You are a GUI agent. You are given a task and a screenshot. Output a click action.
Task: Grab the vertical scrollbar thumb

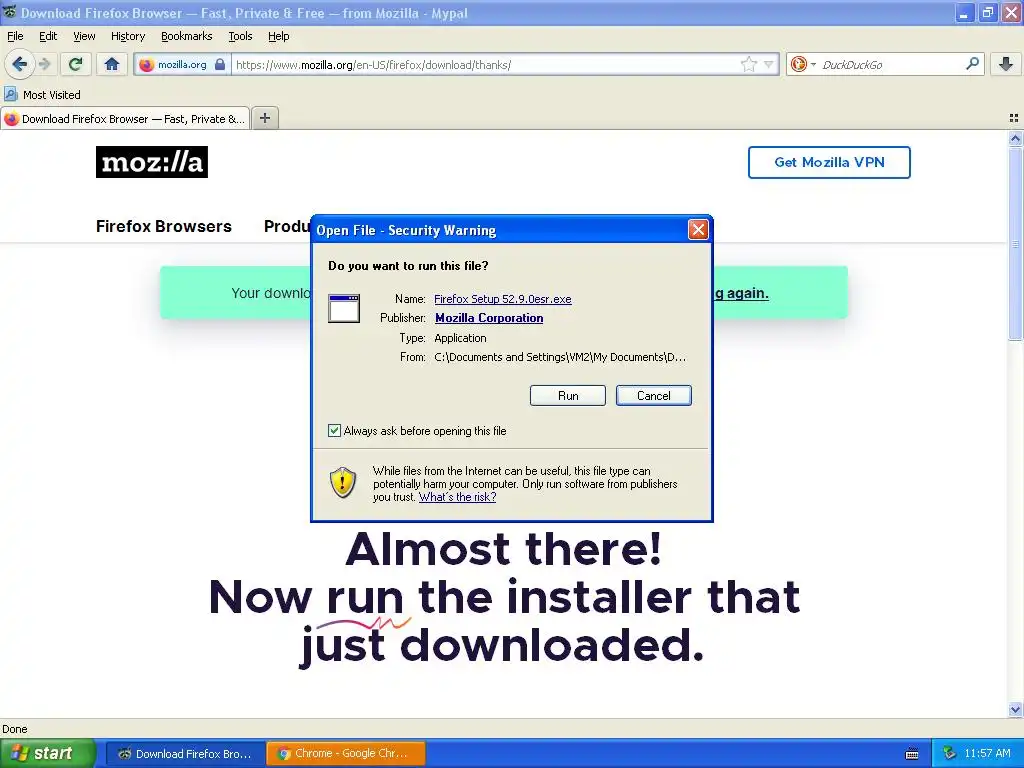coord(1015,244)
